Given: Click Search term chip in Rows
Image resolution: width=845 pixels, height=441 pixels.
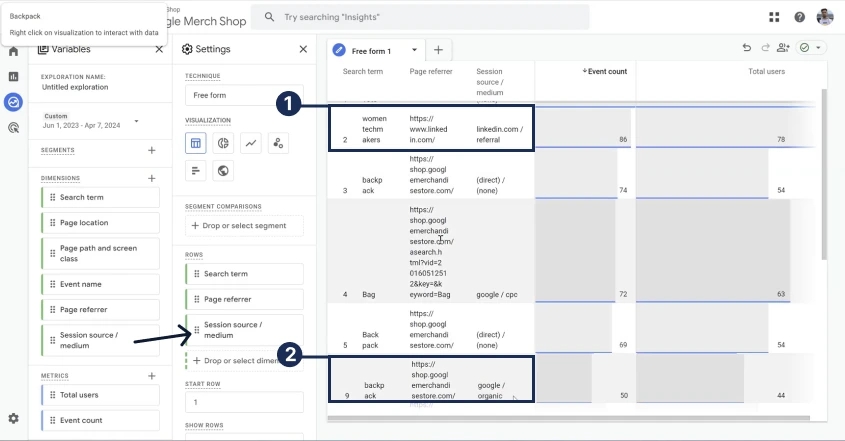Looking at the screenshot, I should click(244, 274).
